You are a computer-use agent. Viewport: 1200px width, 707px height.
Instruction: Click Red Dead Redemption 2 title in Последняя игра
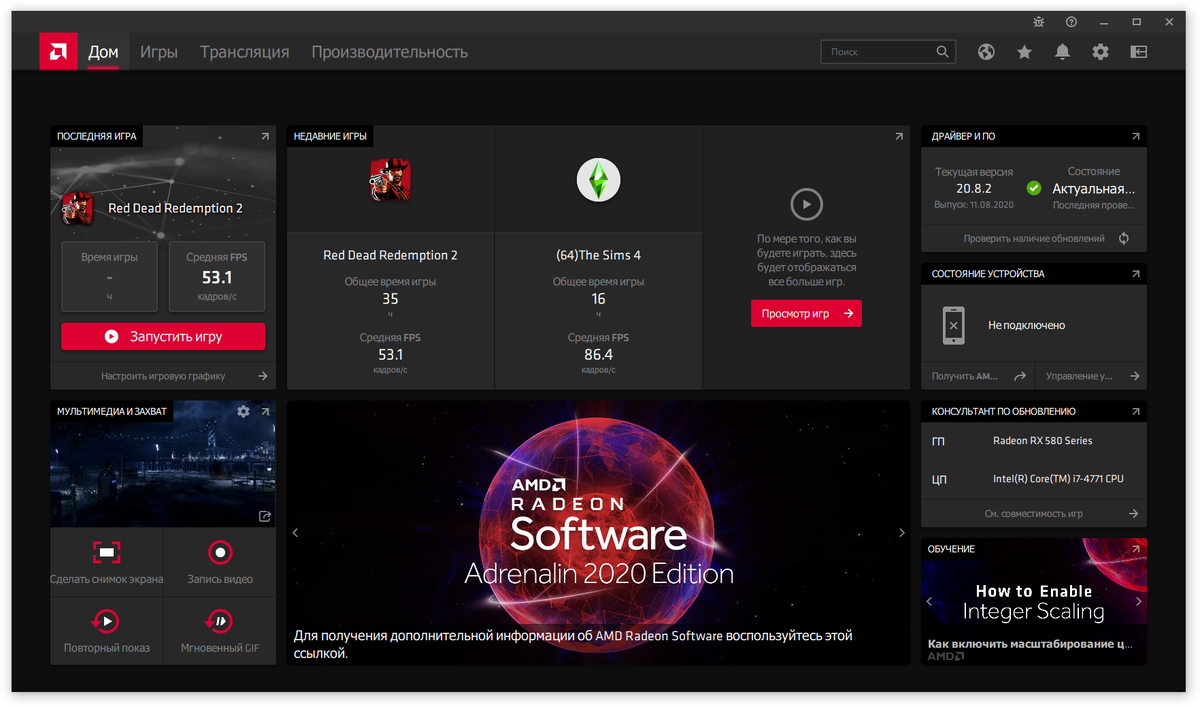coord(175,209)
